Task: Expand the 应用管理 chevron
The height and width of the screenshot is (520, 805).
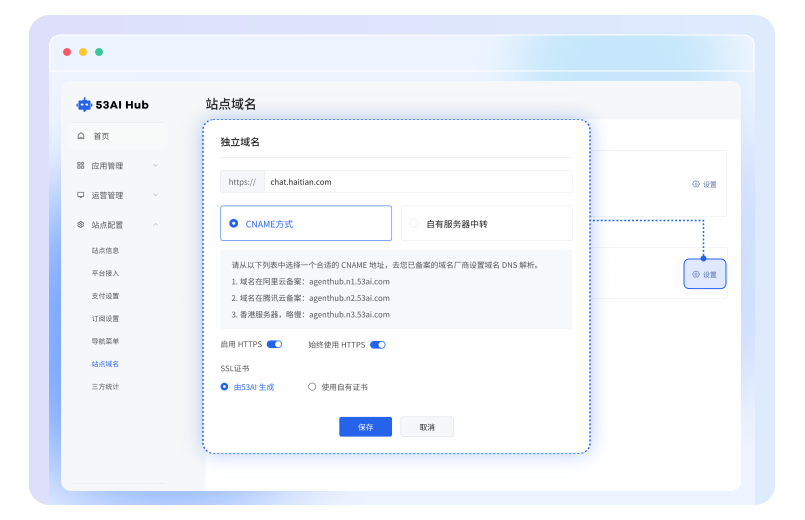Action: (x=156, y=165)
